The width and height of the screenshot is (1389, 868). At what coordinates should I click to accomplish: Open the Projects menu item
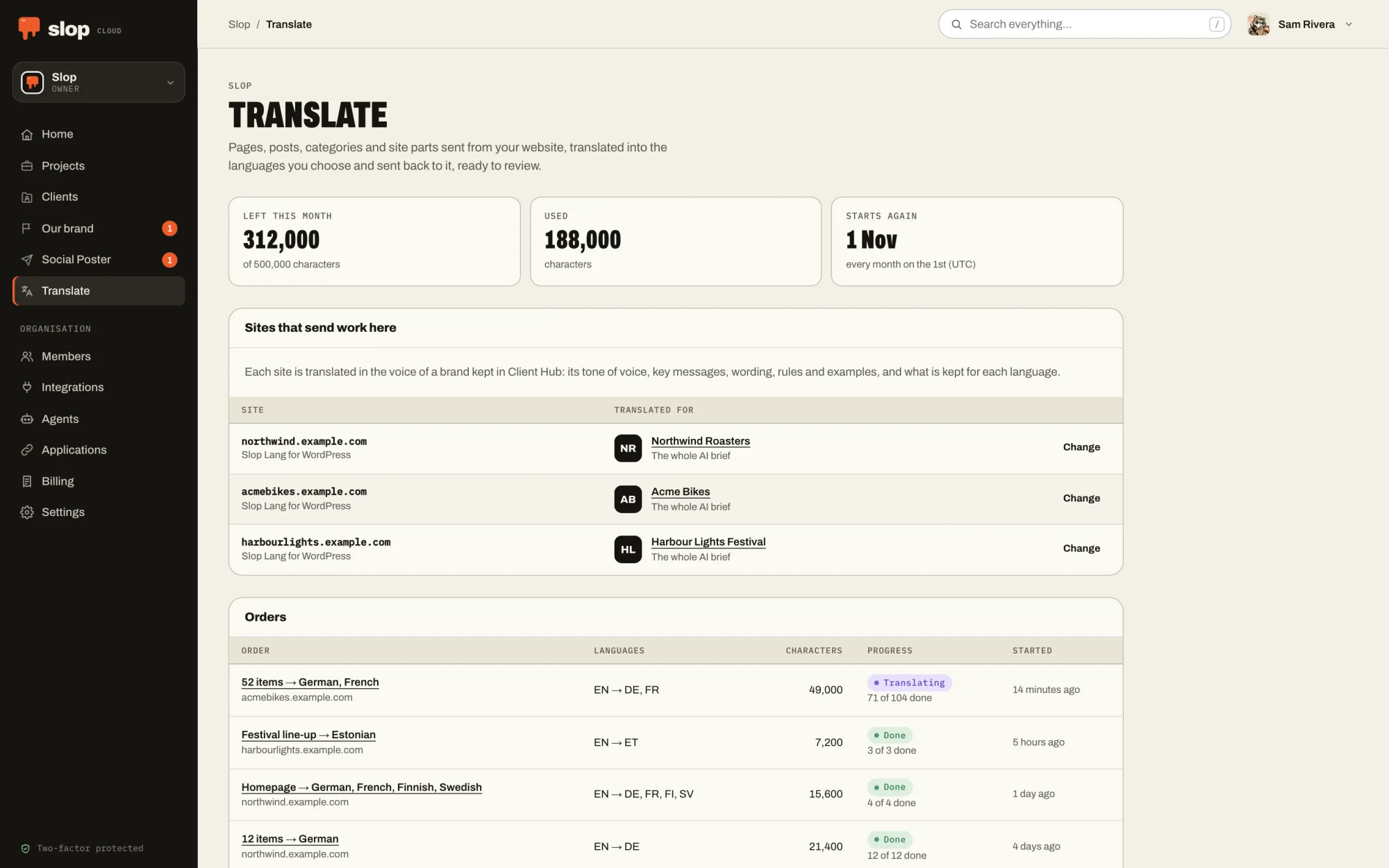pos(99,166)
